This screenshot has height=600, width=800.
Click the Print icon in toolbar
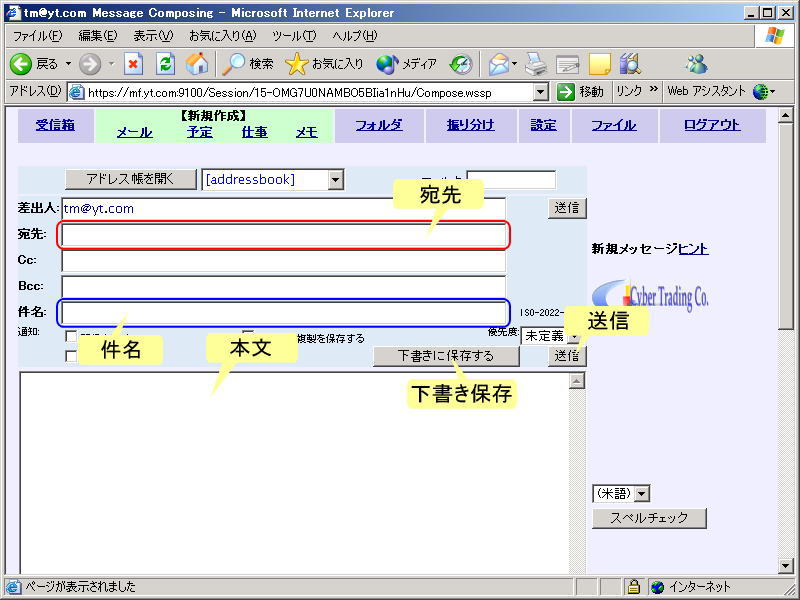[x=537, y=64]
